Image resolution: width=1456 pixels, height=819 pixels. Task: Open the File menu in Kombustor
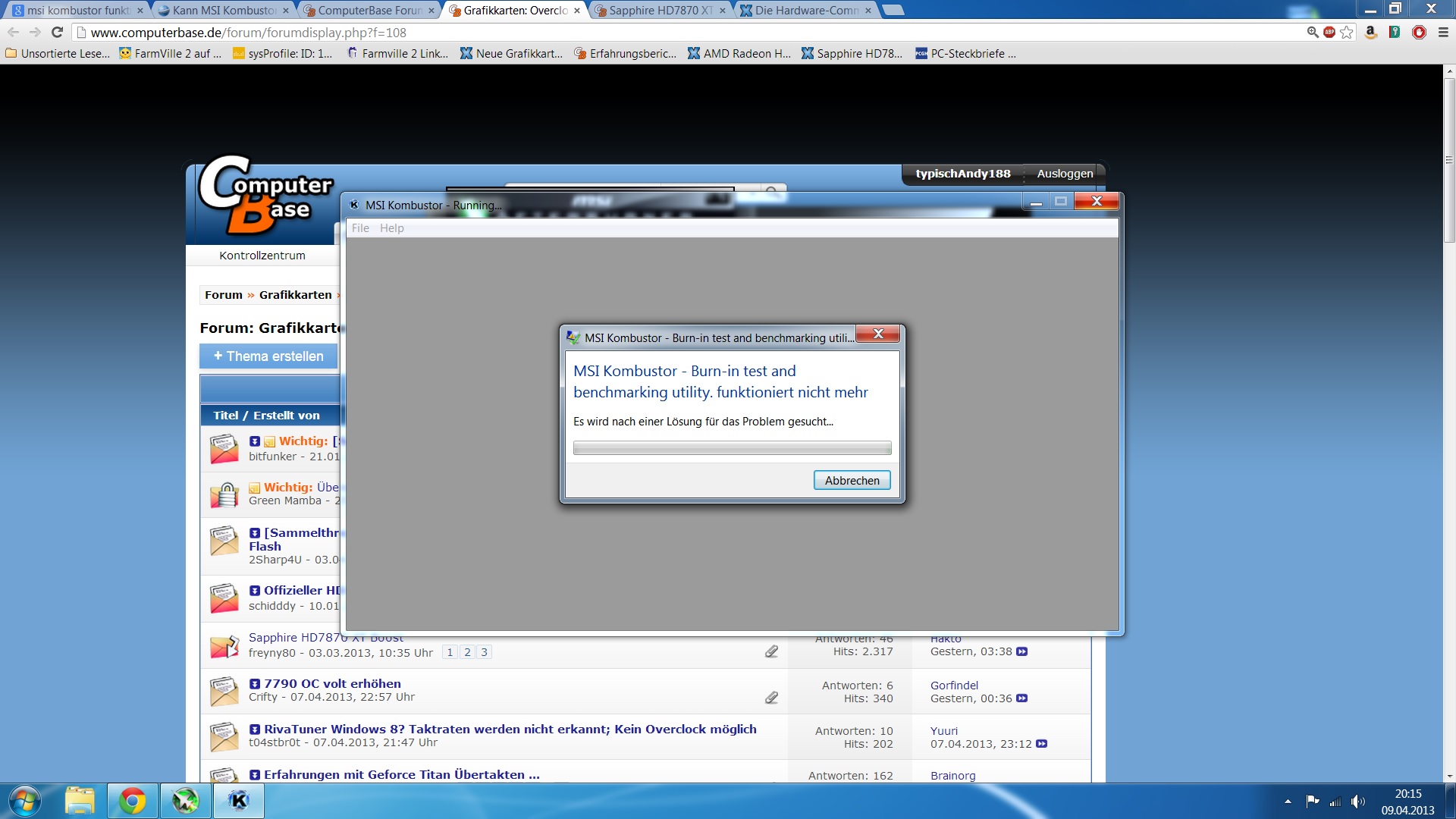pyautogui.click(x=360, y=228)
